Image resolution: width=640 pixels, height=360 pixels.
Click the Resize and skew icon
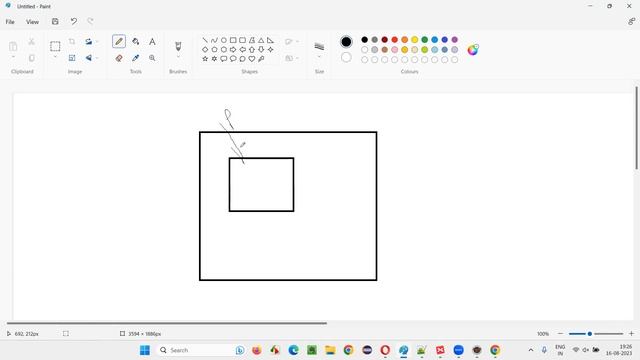[72, 58]
